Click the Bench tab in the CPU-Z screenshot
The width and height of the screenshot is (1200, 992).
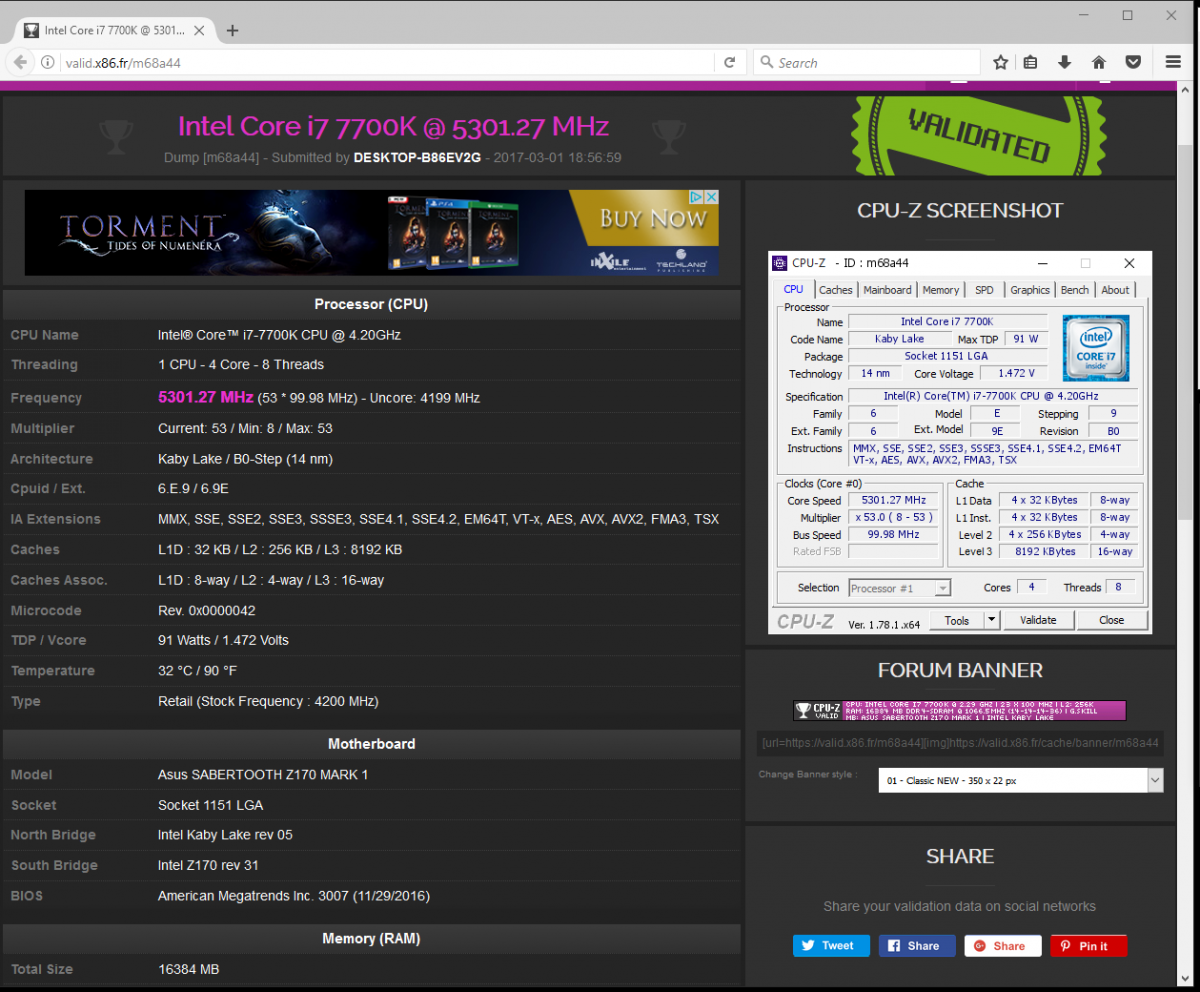(1075, 290)
